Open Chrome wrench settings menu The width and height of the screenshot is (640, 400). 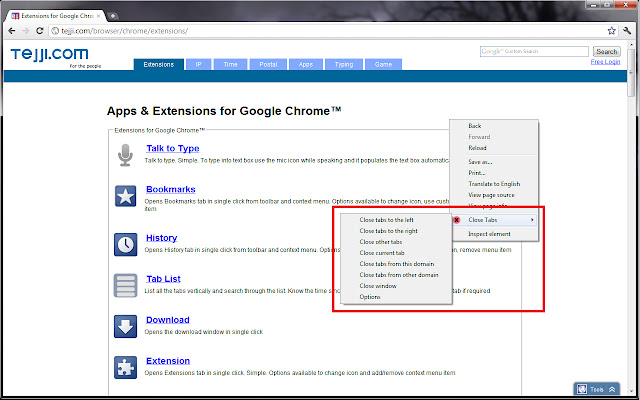pyautogui.click(x=626, y=31)
